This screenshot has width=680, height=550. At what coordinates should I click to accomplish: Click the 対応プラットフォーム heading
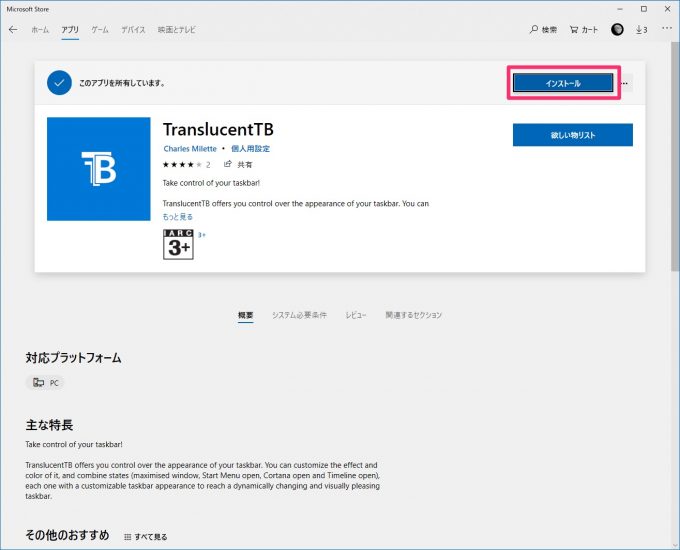click(x=73, y=358)
